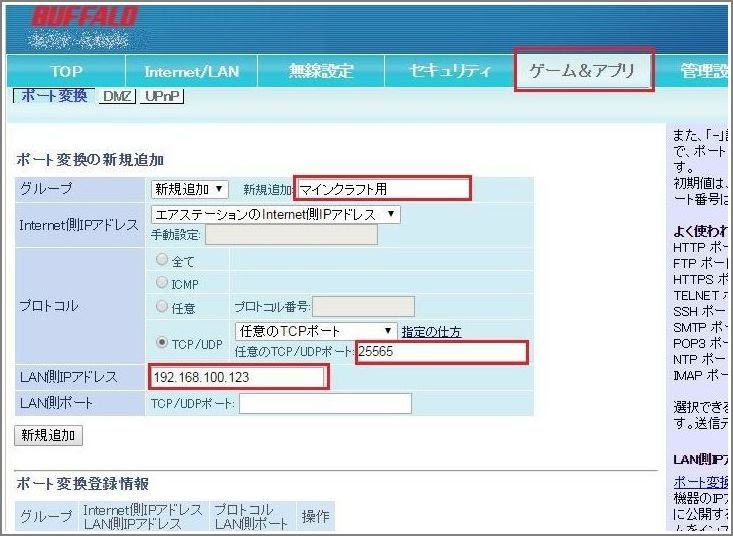Click the BUFFALO logo
Screen dimensions: 733x536
click(85, 17)
